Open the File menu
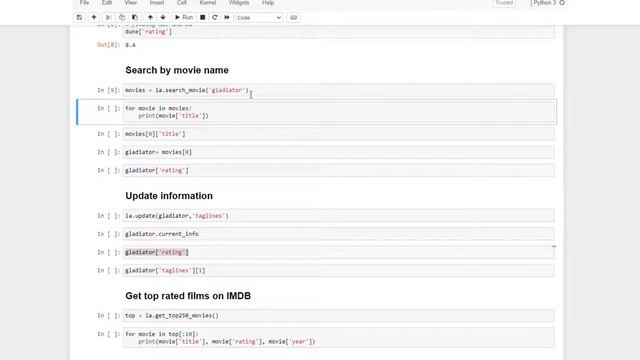 pyautogui.click(x=84, y=3)
